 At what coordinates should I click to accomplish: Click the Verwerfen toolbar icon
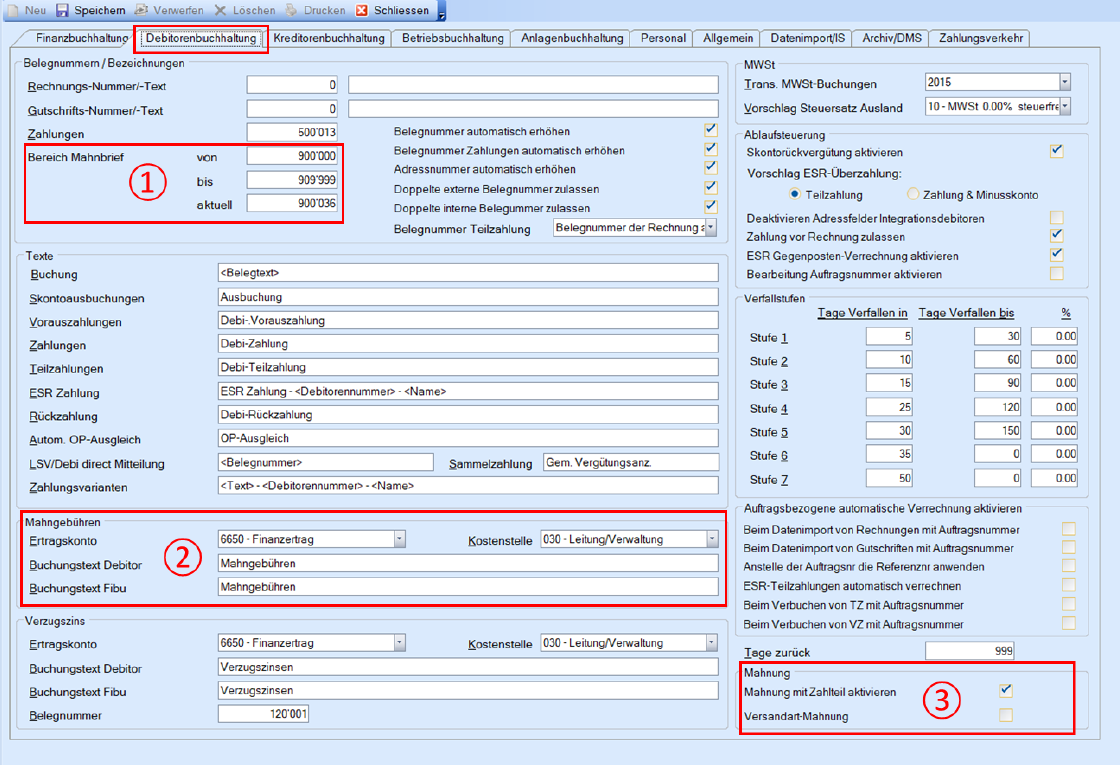tap(142, 10)
